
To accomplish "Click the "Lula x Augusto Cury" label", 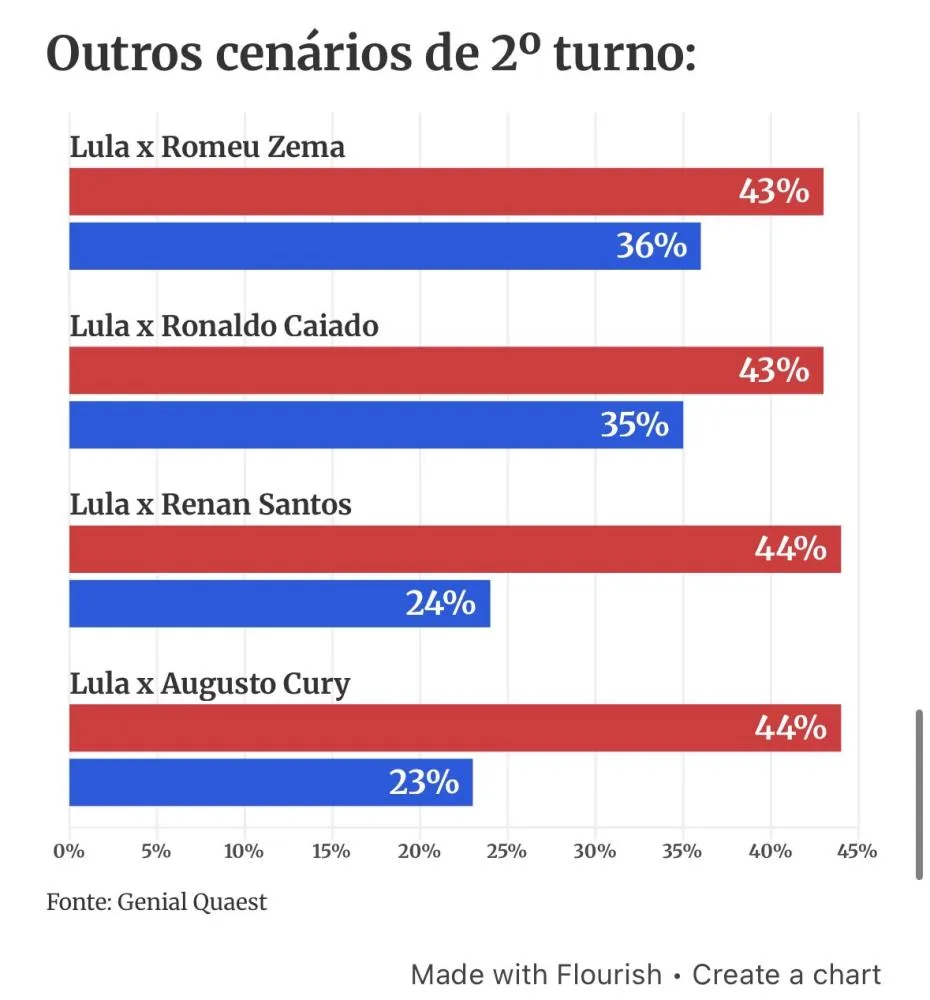I will click(x=210, y=684).
